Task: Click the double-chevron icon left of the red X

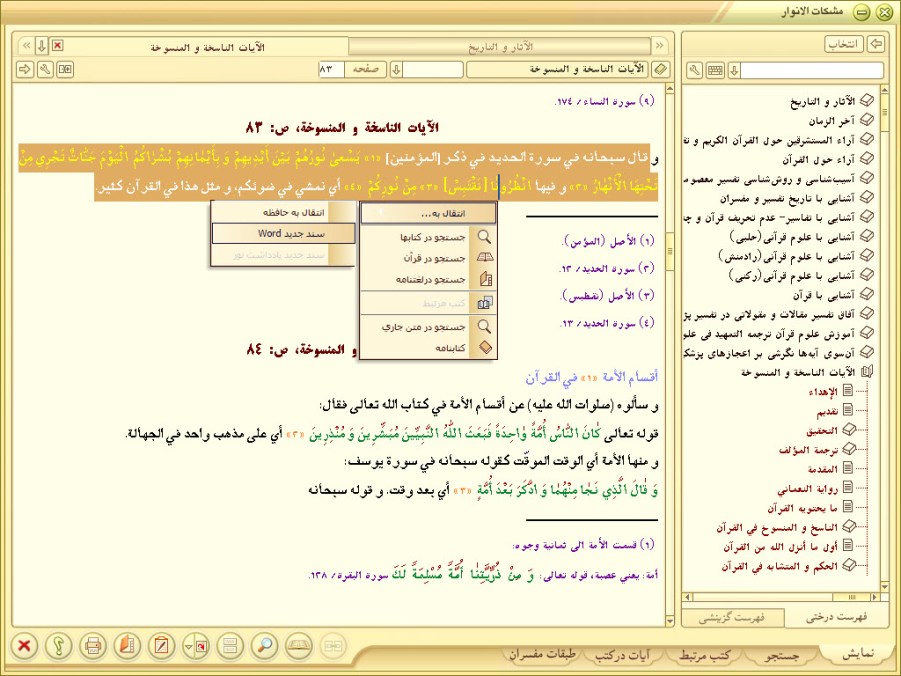Action: coord(26,45)
